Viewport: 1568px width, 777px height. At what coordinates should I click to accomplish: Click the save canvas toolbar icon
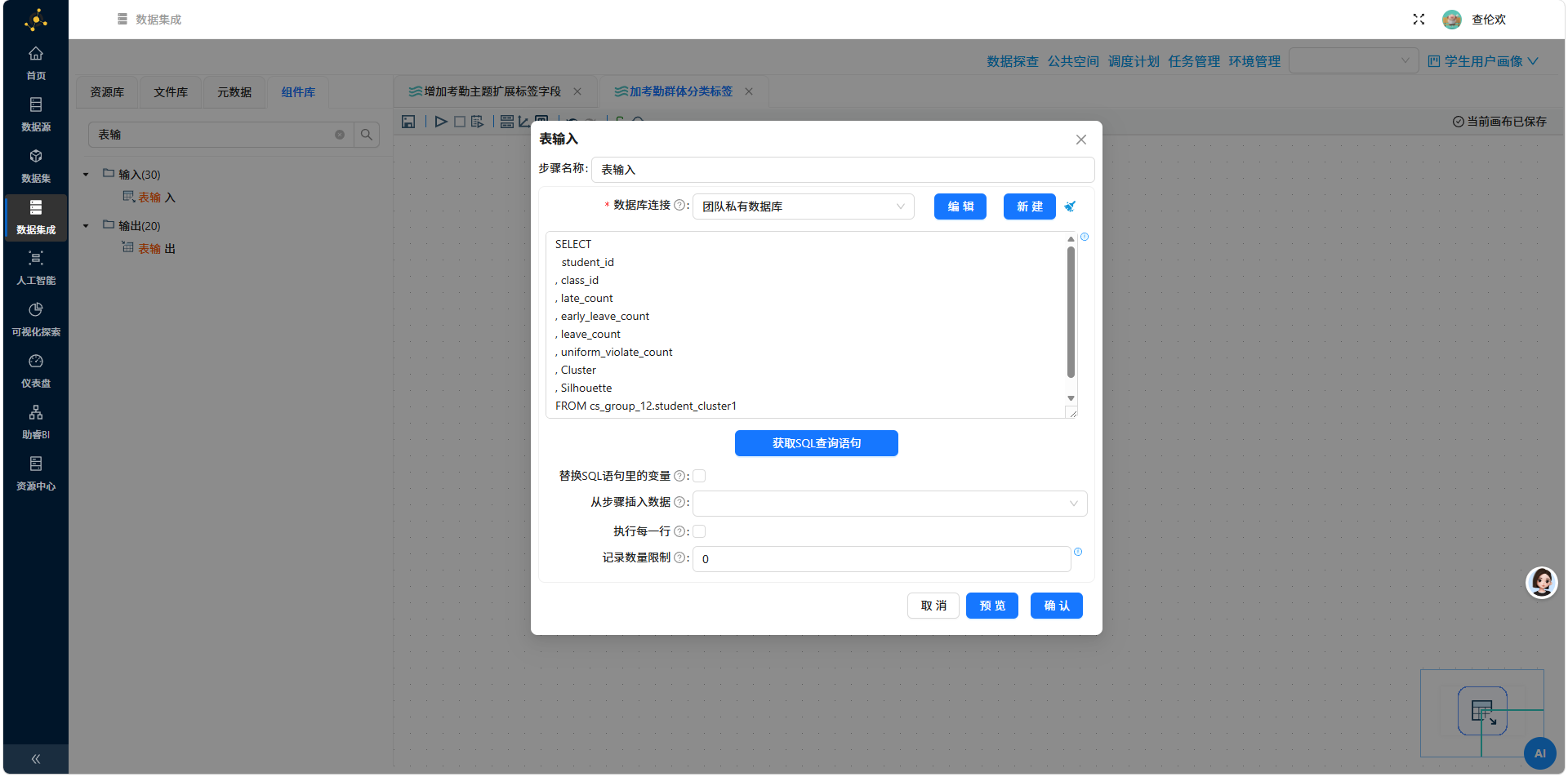tap(408, 122)
